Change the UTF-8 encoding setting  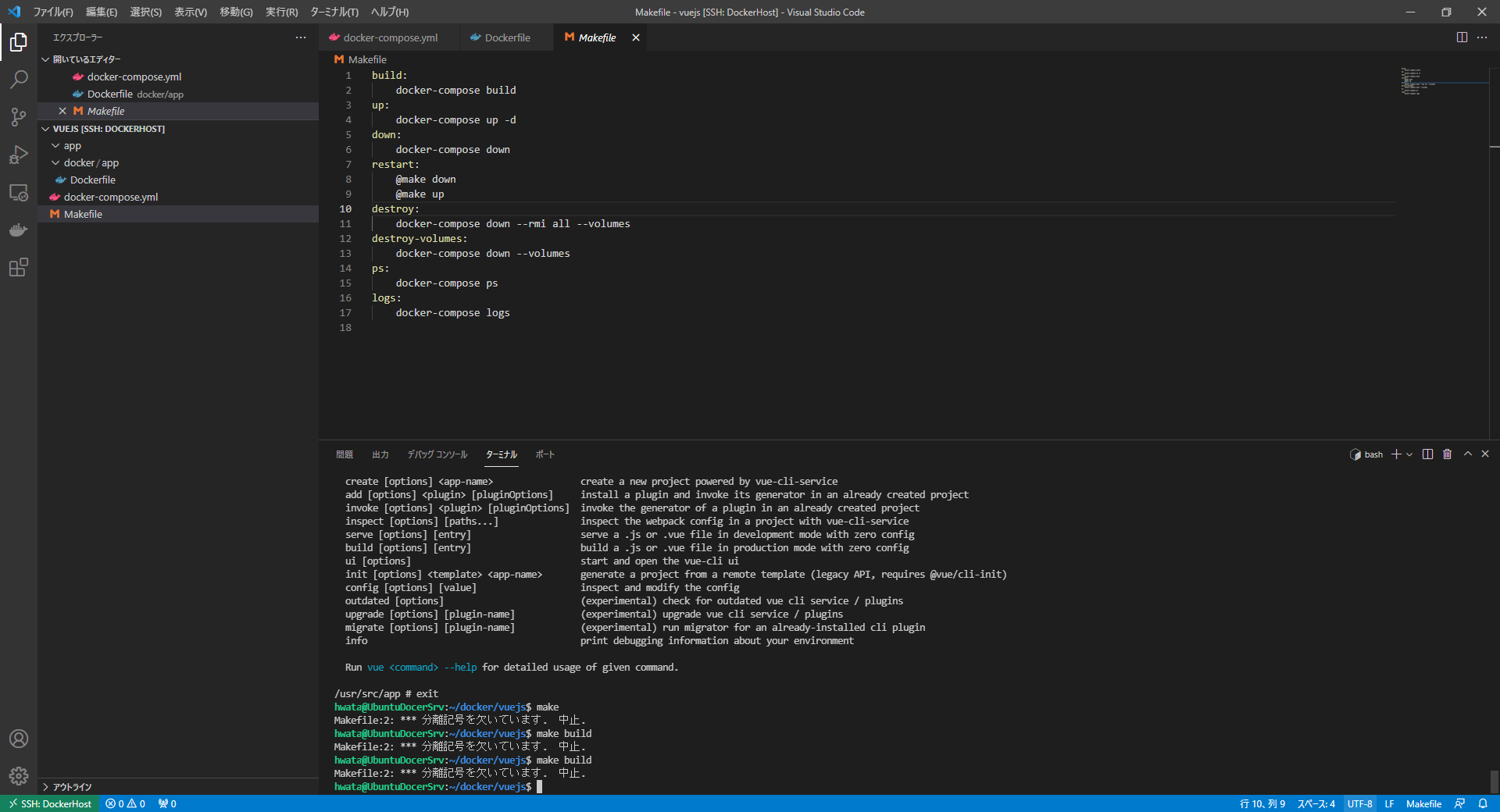(1360, 803)
